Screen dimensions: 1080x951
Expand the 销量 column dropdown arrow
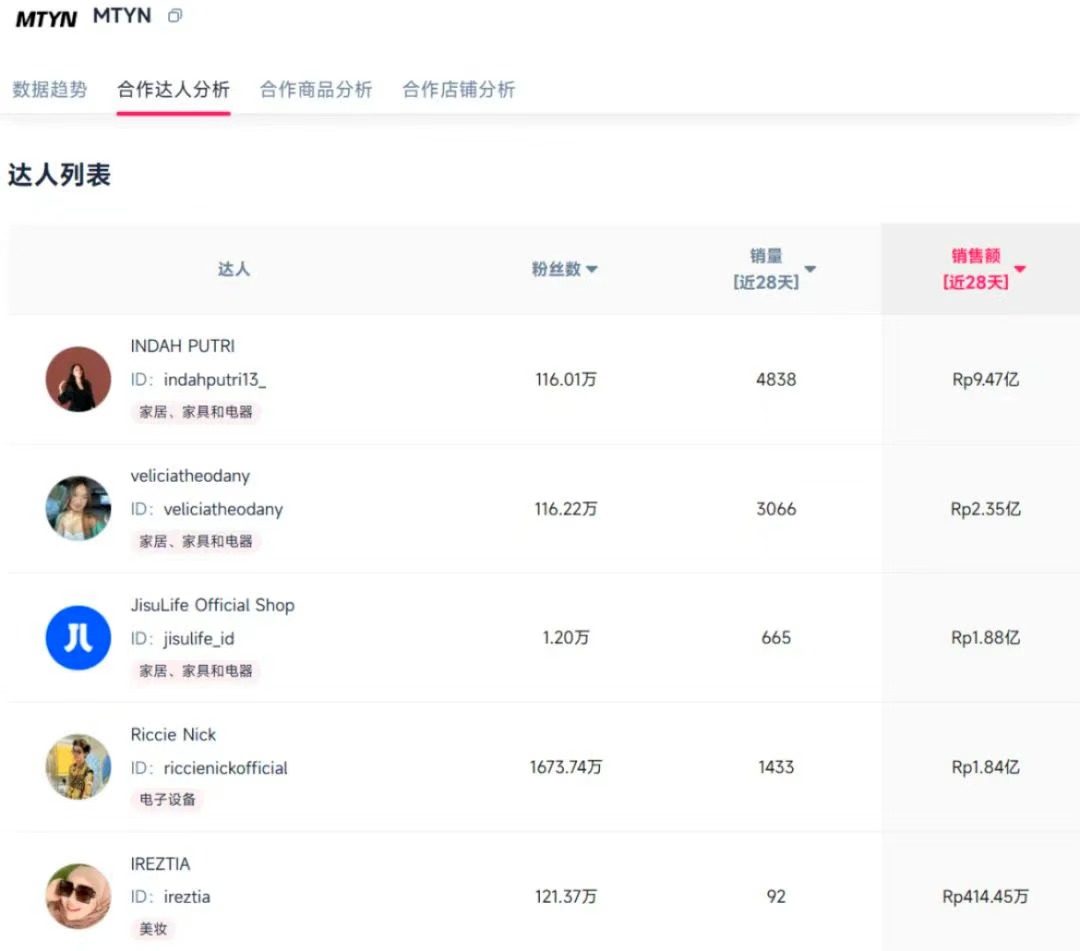[x=810, y=269]
